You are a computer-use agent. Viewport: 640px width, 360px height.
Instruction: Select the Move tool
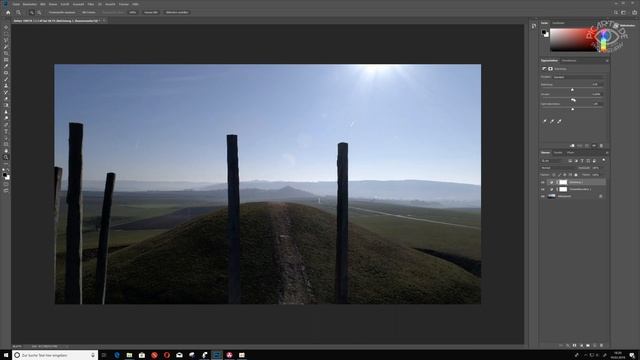tap(6, 27)
